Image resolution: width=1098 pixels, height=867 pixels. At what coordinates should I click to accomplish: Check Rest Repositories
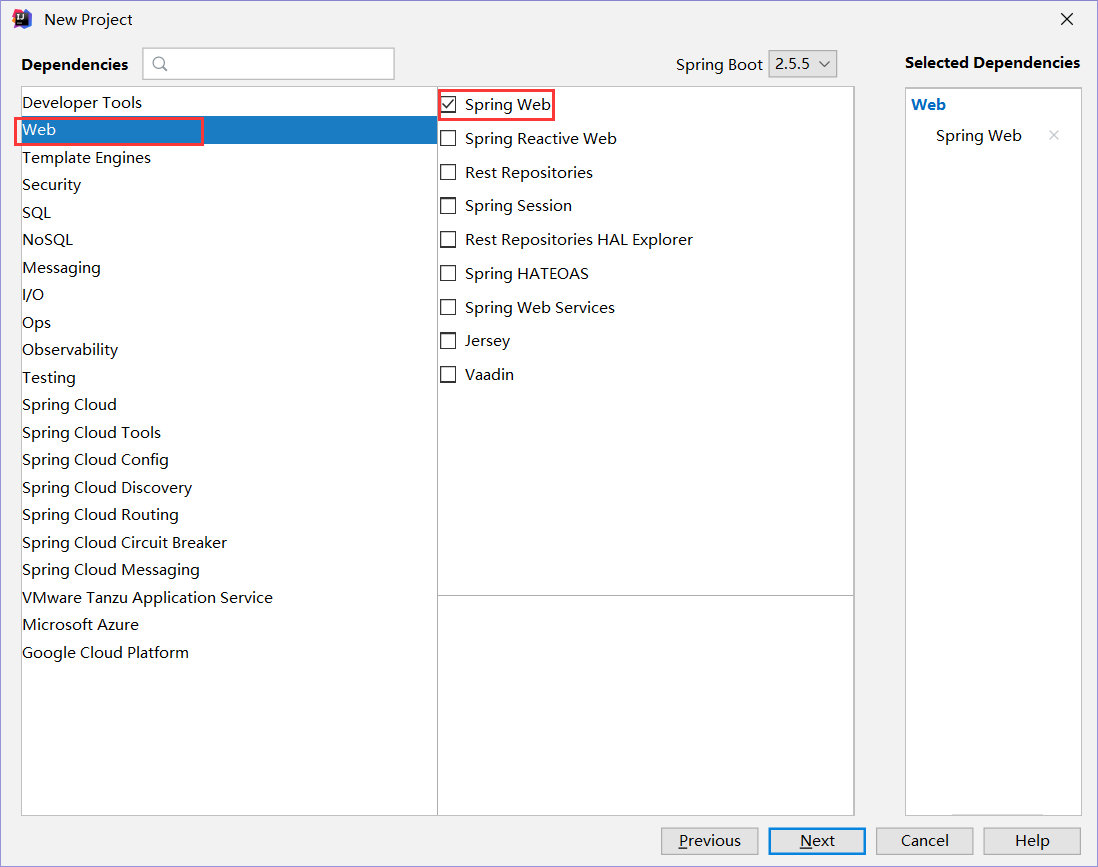coord(448,172)
